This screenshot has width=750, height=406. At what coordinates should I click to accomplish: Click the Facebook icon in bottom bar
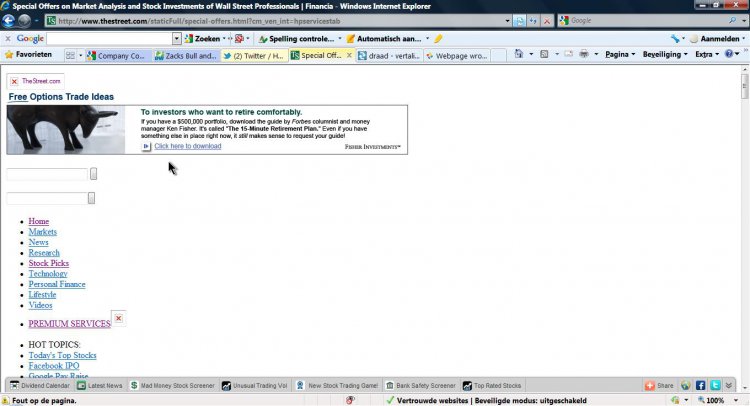click(x=701, y=385)
